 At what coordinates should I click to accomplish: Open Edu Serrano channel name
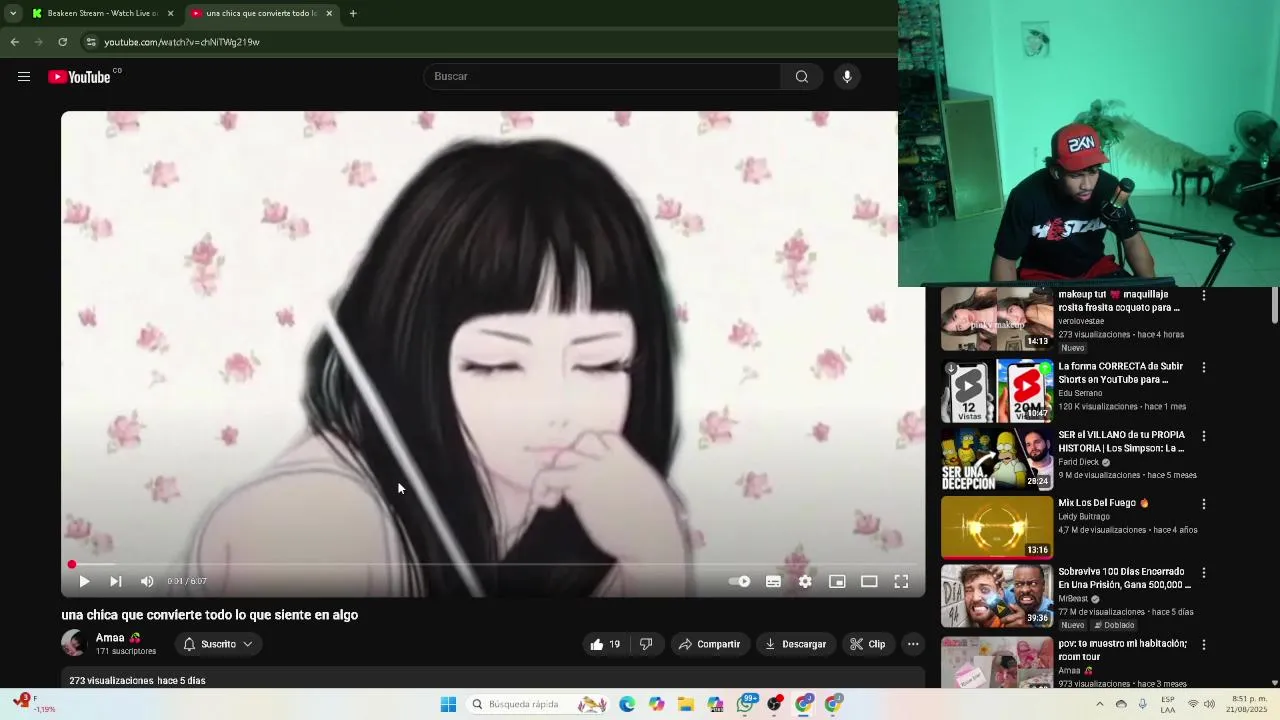pyautogui.click(x=1080, y=393)
